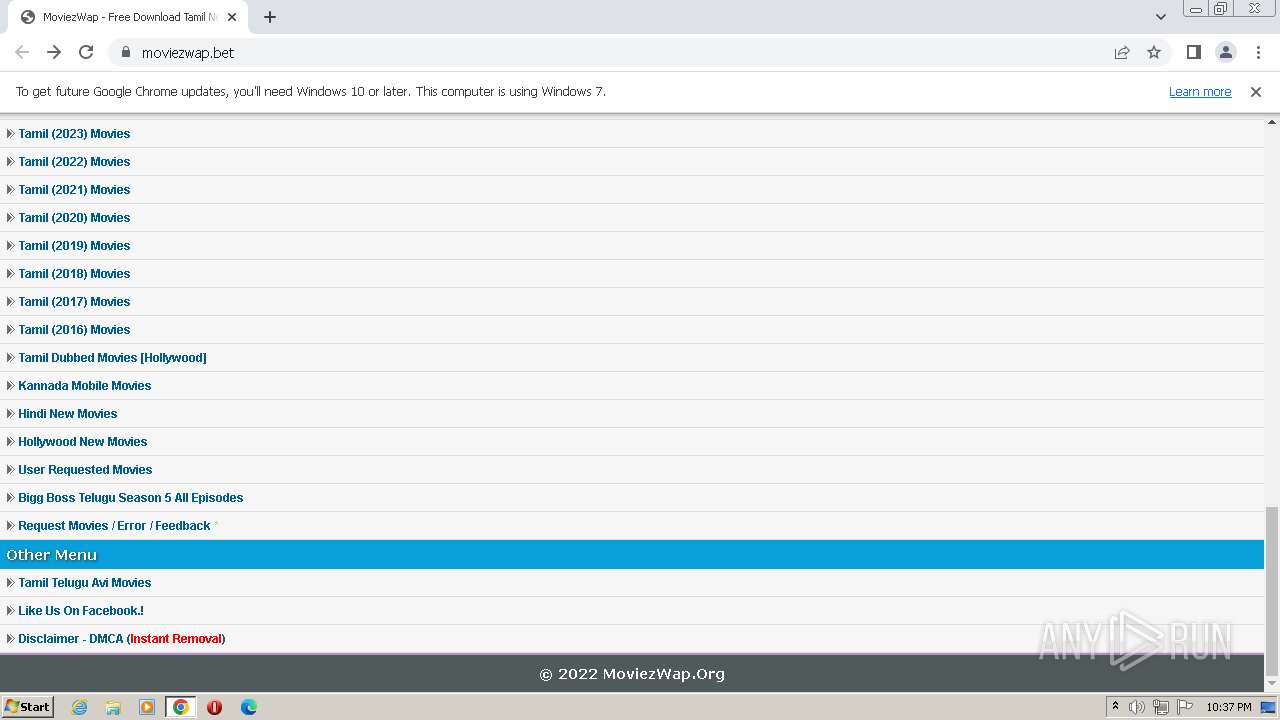Viewport: 1280px width, 720px height.
Task: Reload the moviezwap.bet page
Action: pos(86,52)
